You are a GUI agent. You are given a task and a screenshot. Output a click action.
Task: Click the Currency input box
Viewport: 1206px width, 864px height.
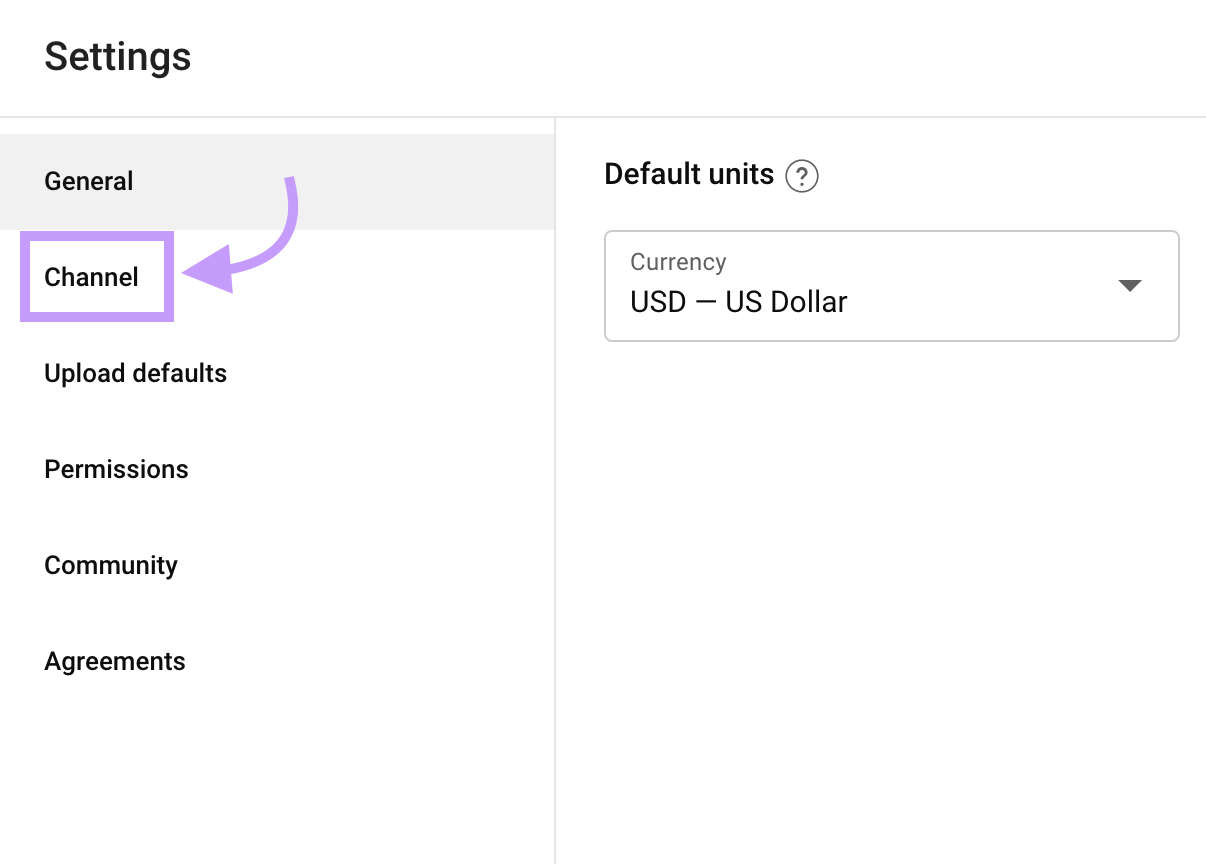tap(891, 286)
